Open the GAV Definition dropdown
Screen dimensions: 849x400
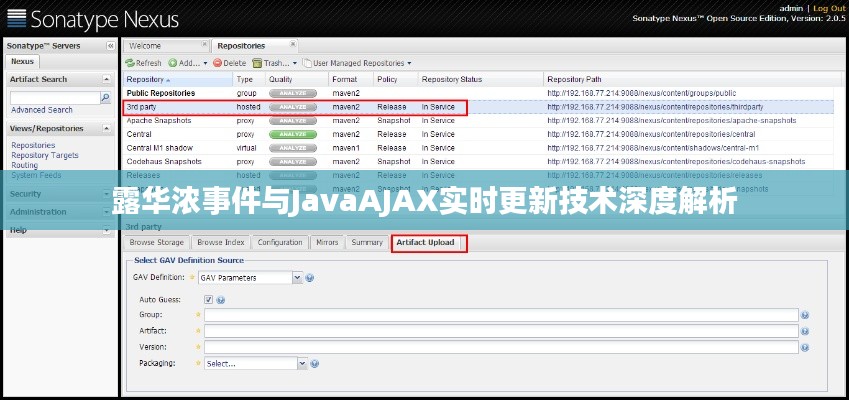297,278
